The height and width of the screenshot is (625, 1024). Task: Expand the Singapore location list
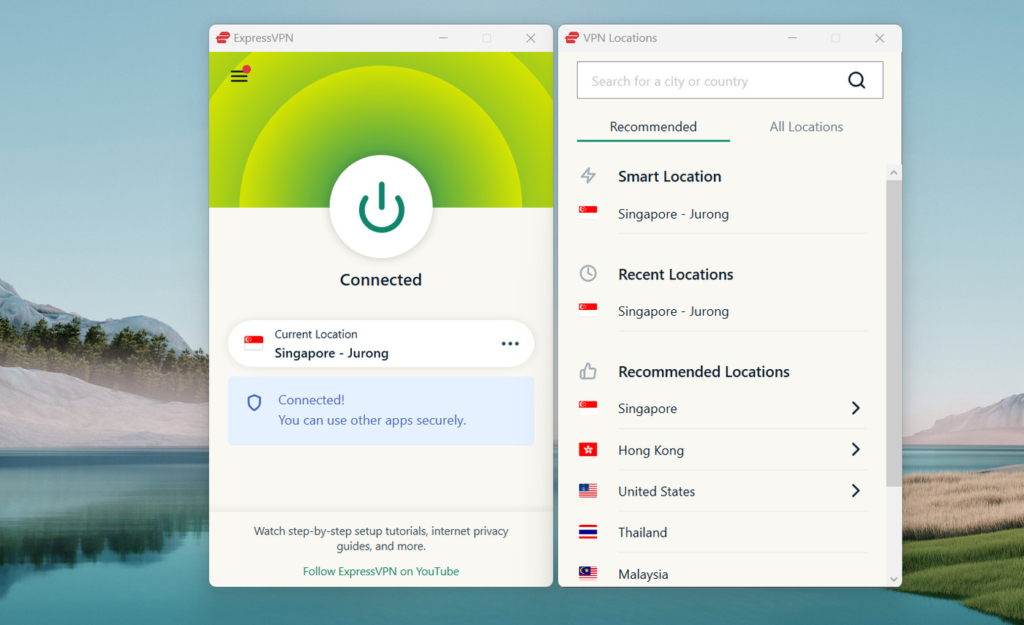[x=855, y=408]
